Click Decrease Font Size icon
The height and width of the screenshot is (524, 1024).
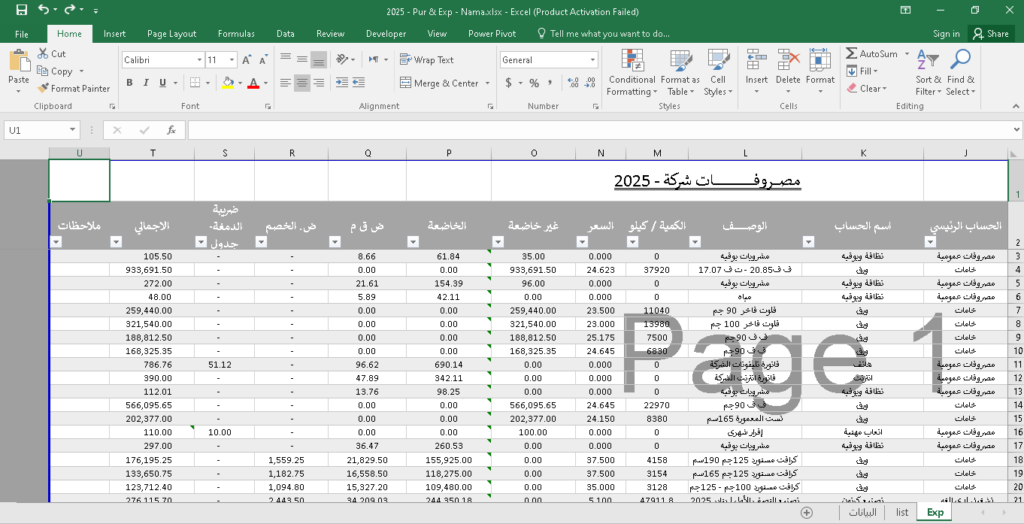(x=263, y=60)
